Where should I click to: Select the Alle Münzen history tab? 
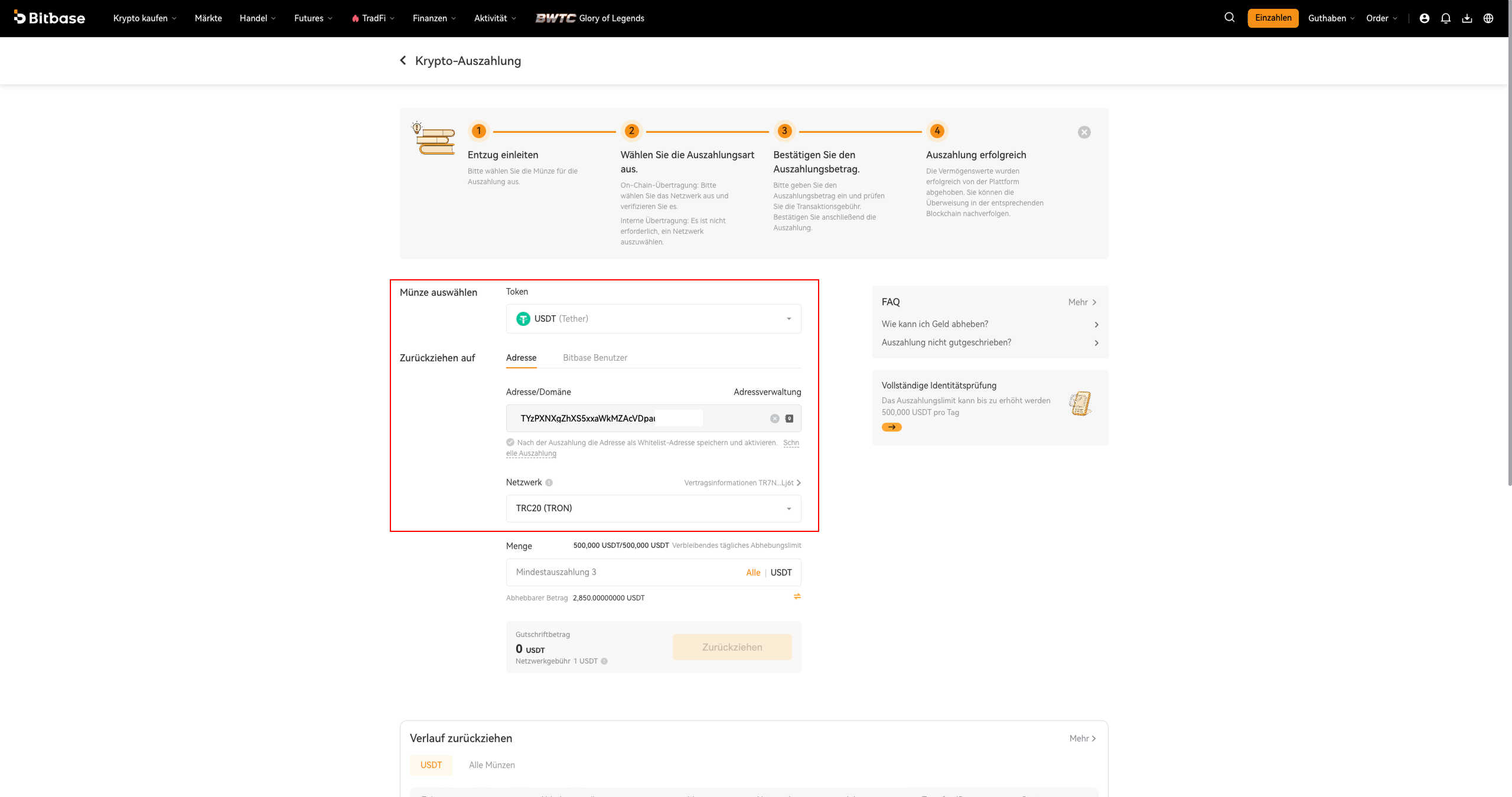[491, 765]
